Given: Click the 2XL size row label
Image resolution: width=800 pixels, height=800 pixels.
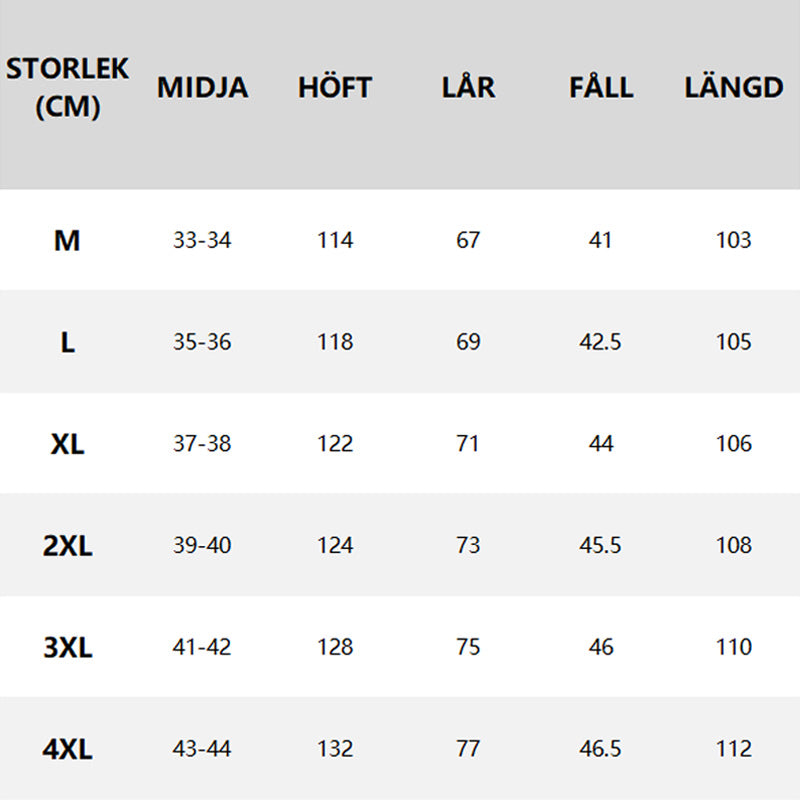Looking at the screenshot, I should (x=67, y=545).
